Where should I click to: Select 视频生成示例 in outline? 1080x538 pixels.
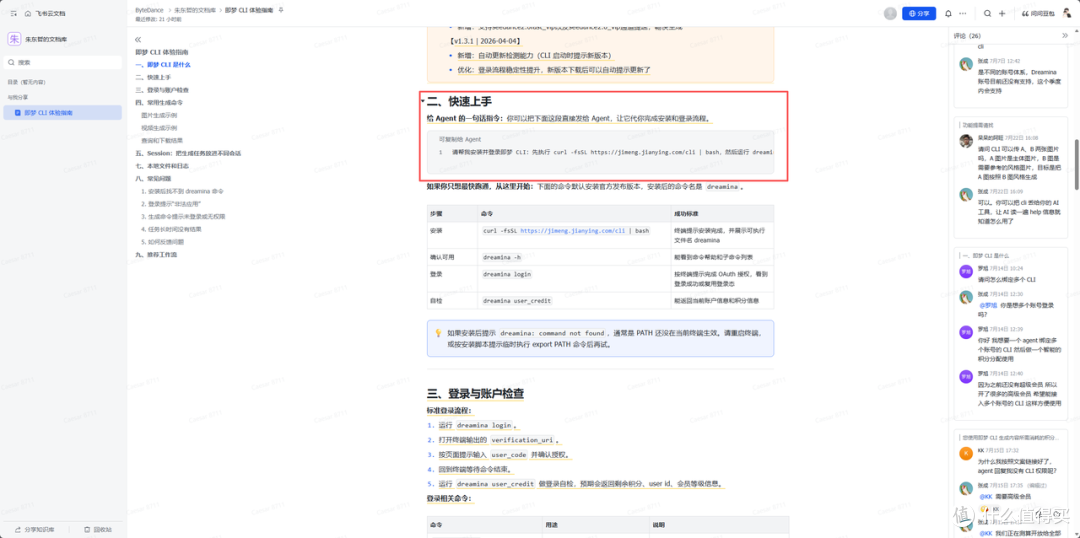point(159,127)
